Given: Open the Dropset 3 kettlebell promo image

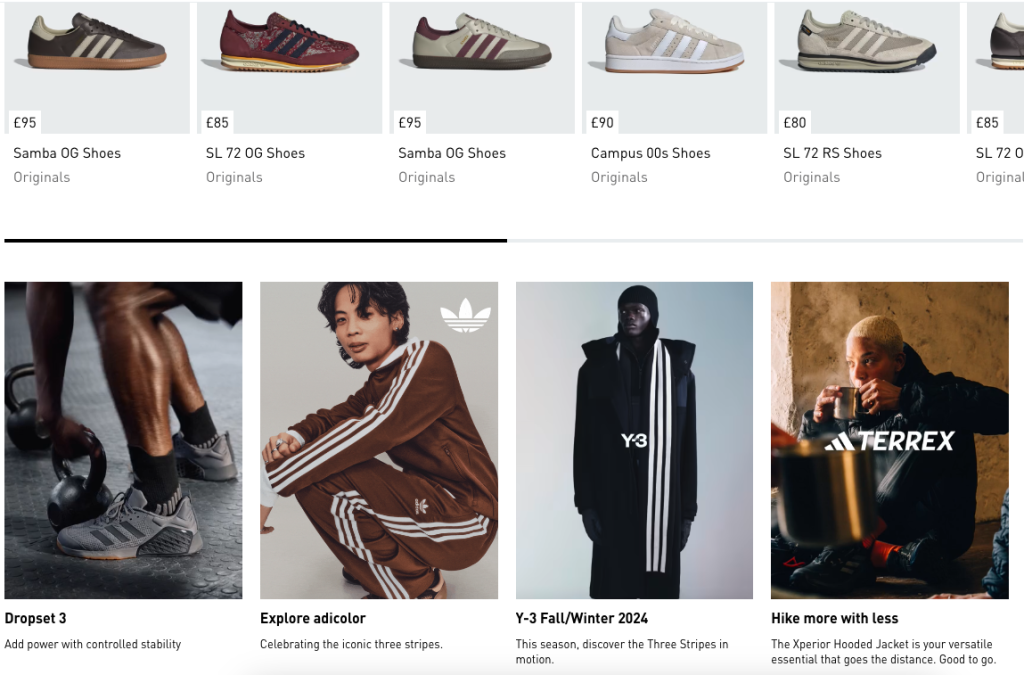Looking at the screenshot, I should (x=123, y=440).
